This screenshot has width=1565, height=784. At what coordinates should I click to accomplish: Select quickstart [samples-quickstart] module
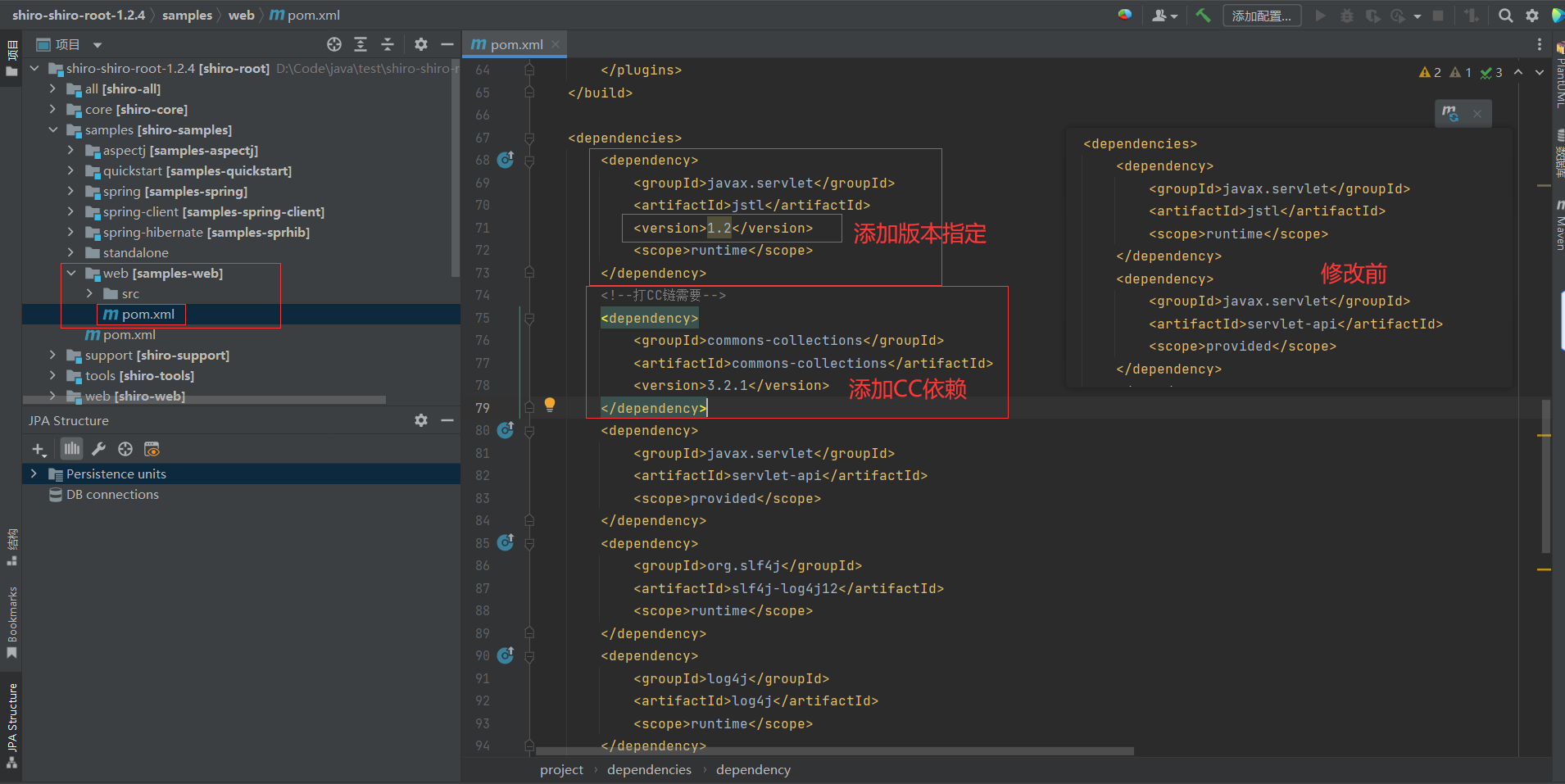pos(197,170)
